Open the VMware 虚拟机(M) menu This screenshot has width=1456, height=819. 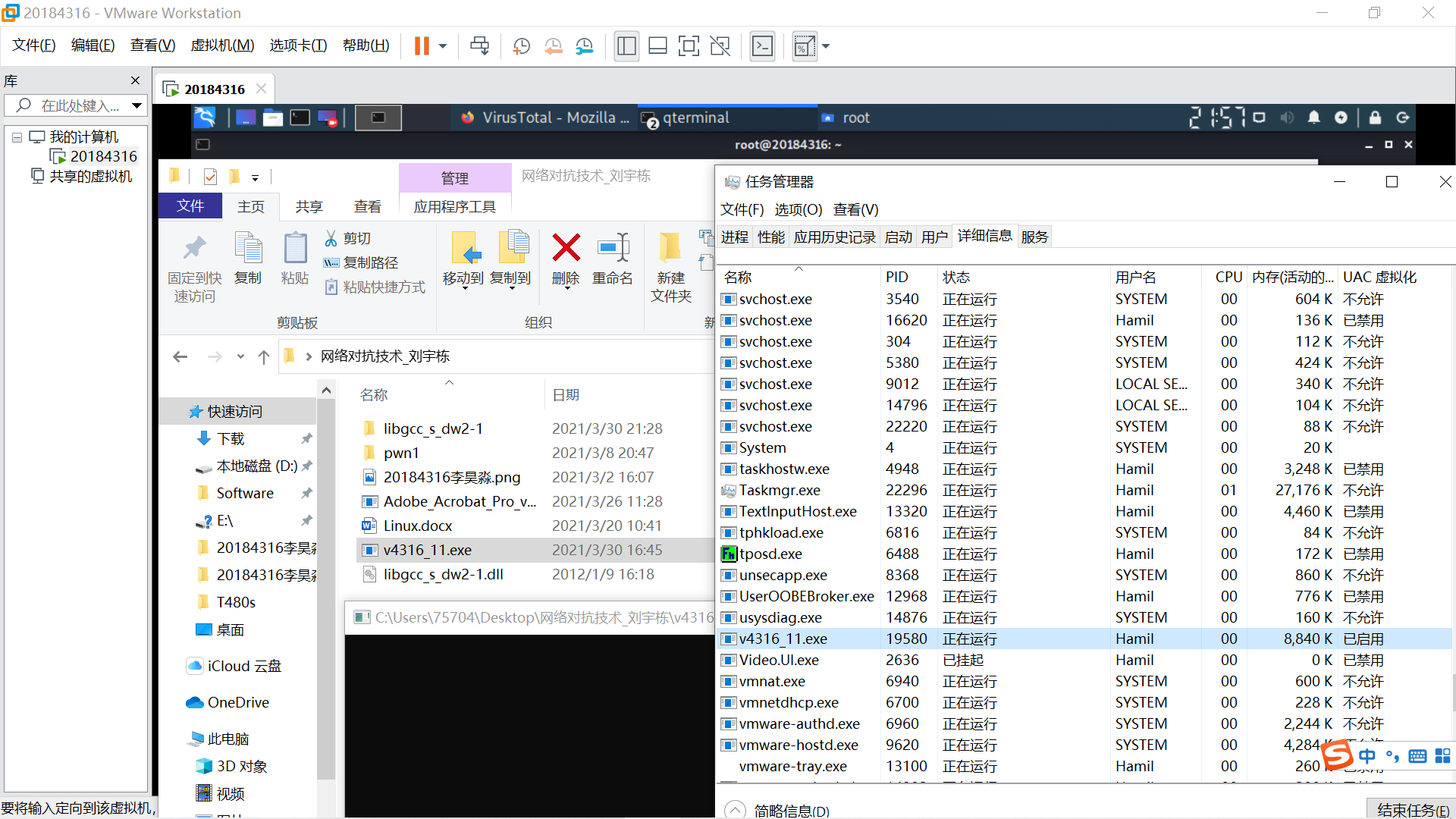coord(222,45)
